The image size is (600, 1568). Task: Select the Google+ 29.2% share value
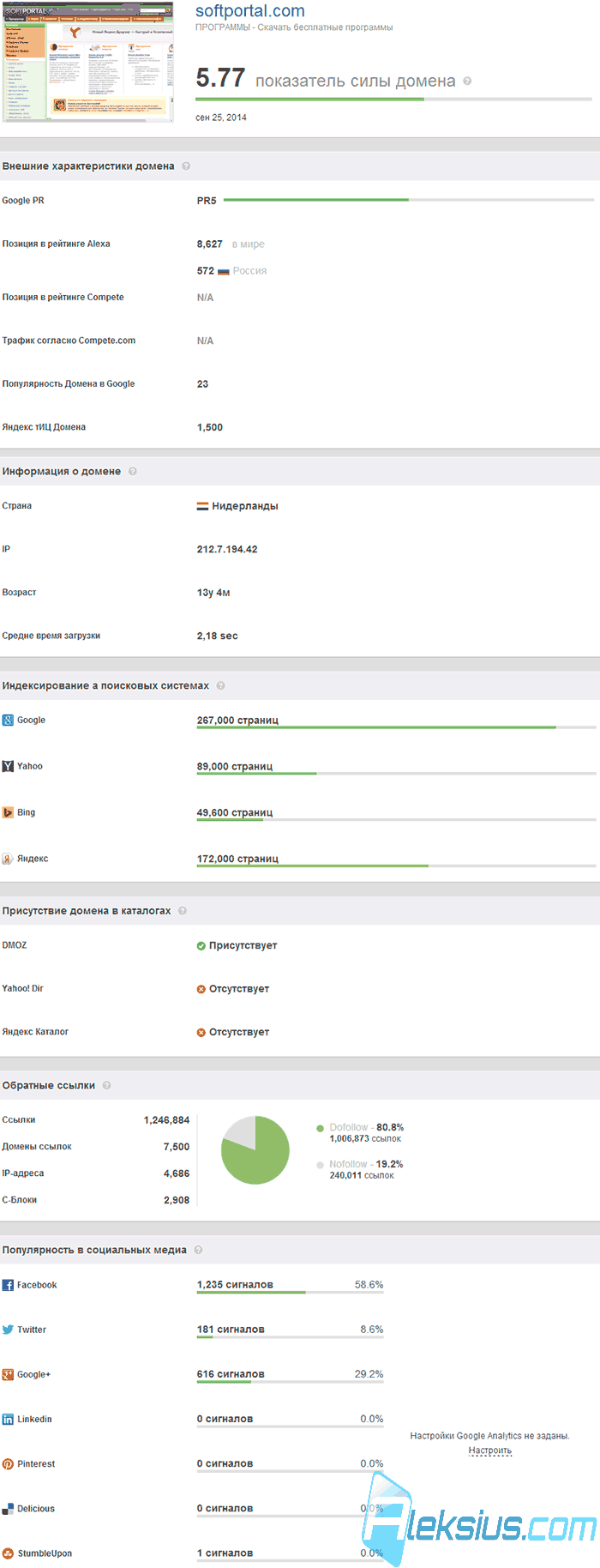(x=369, y=1374)
